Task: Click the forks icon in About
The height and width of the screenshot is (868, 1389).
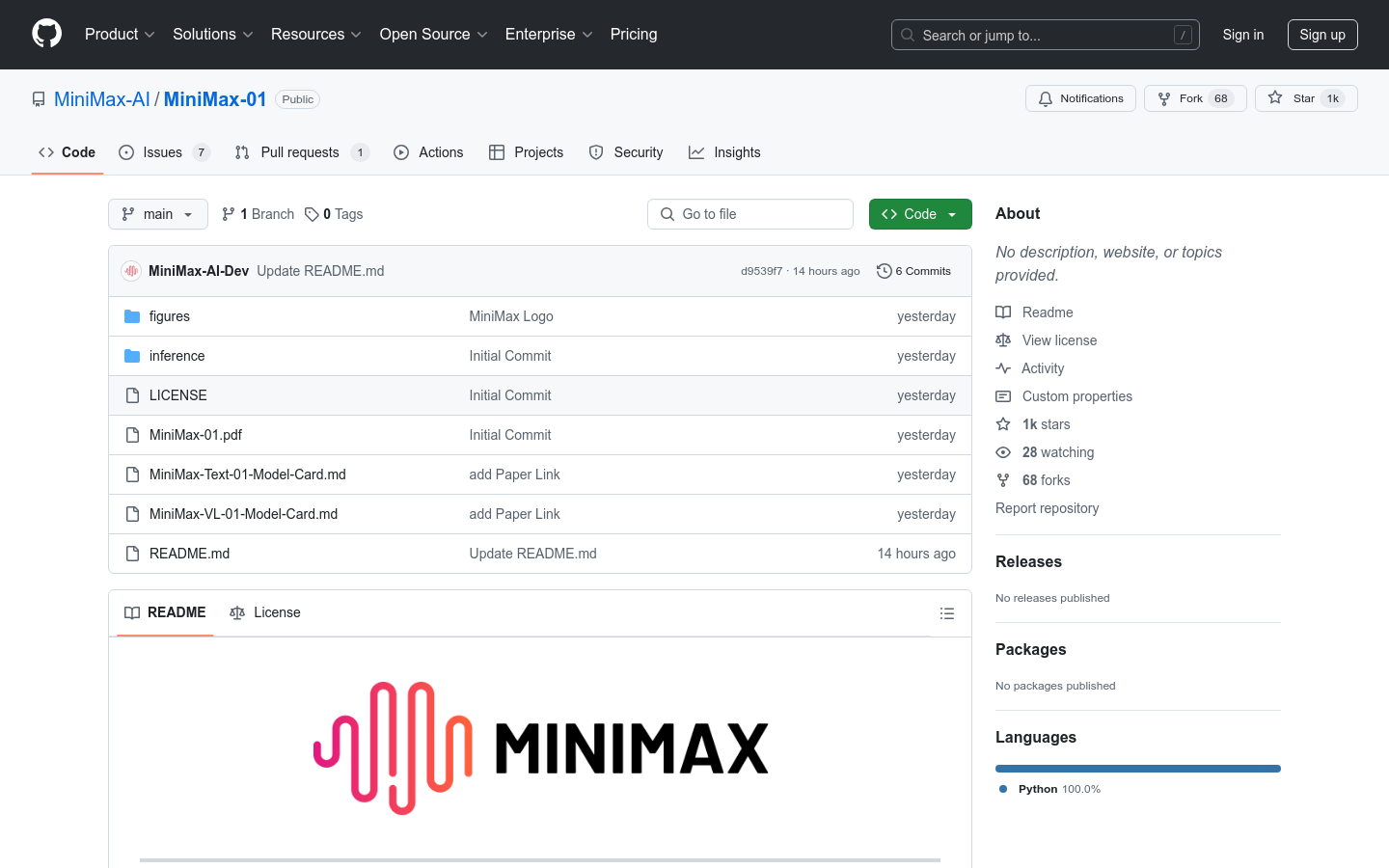Action: (1003, 480)
